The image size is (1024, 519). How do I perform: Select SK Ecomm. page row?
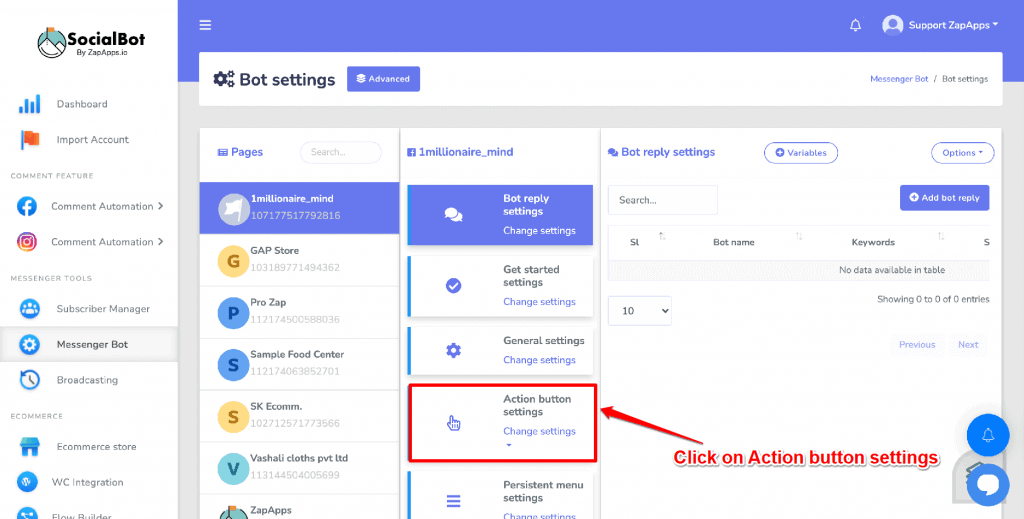click(x=299, y=417)
